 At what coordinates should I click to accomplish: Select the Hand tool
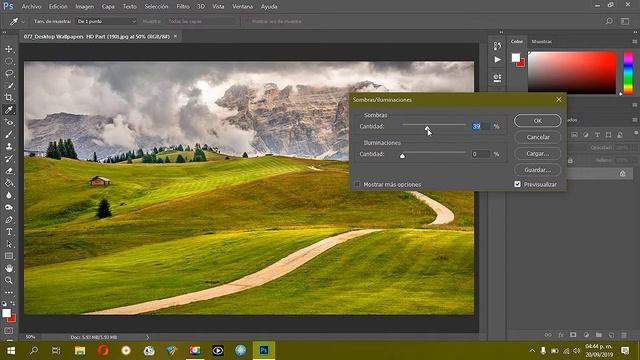pyautogui.click(x=9, y=268)
